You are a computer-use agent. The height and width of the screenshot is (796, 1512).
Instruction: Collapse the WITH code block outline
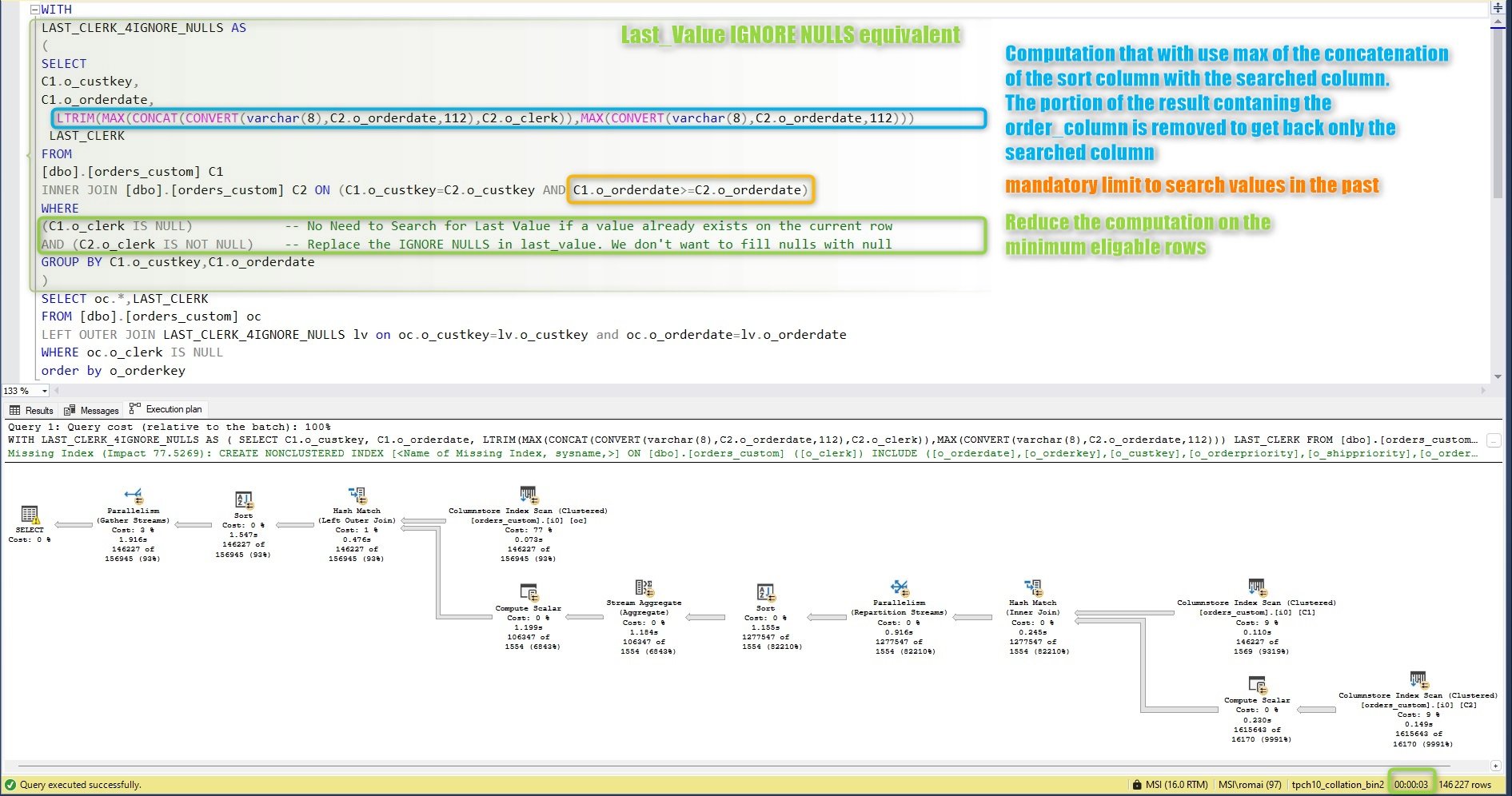35,10
